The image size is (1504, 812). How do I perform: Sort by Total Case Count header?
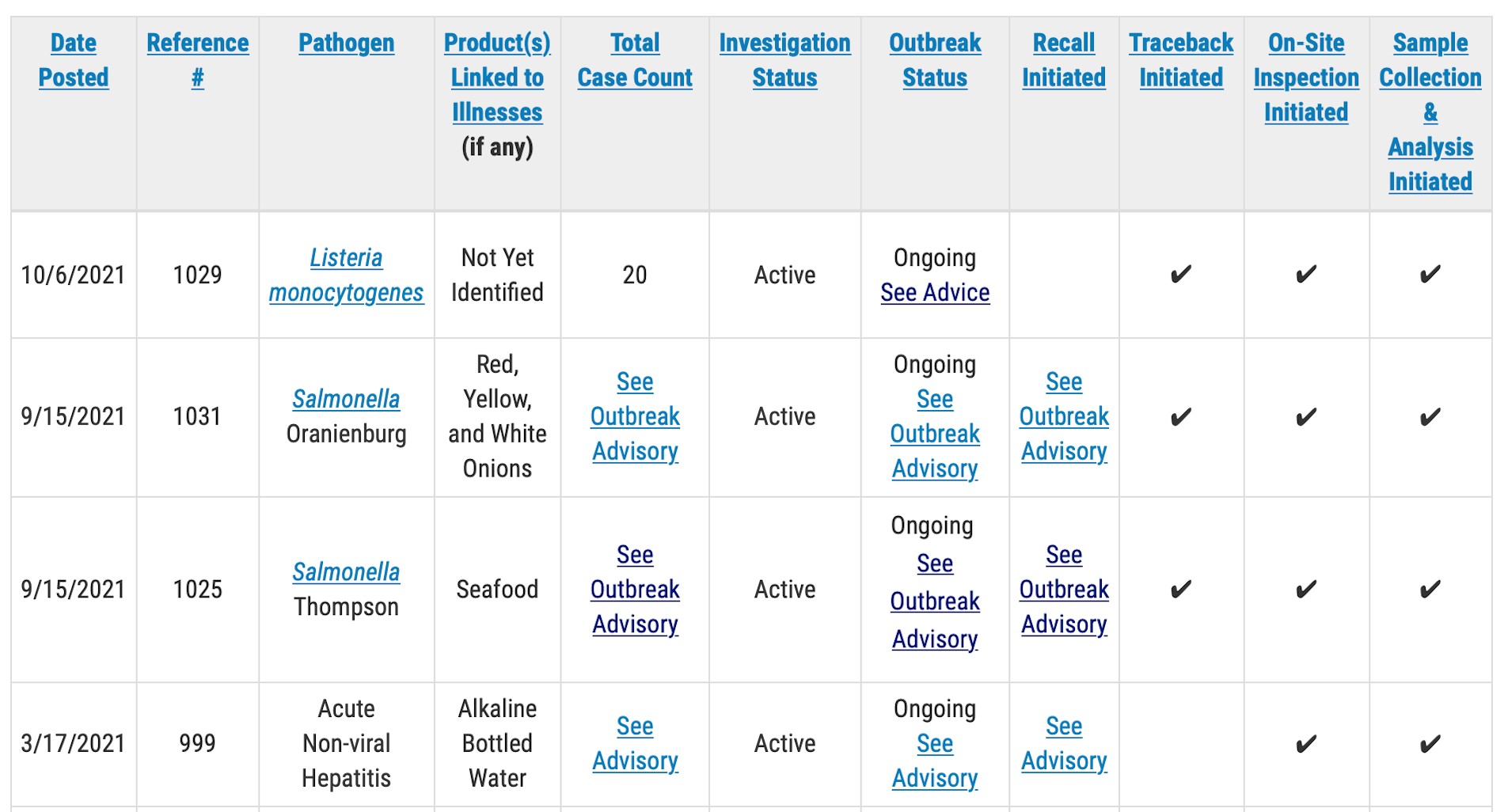pyautogui.click(x=635, y=60)
